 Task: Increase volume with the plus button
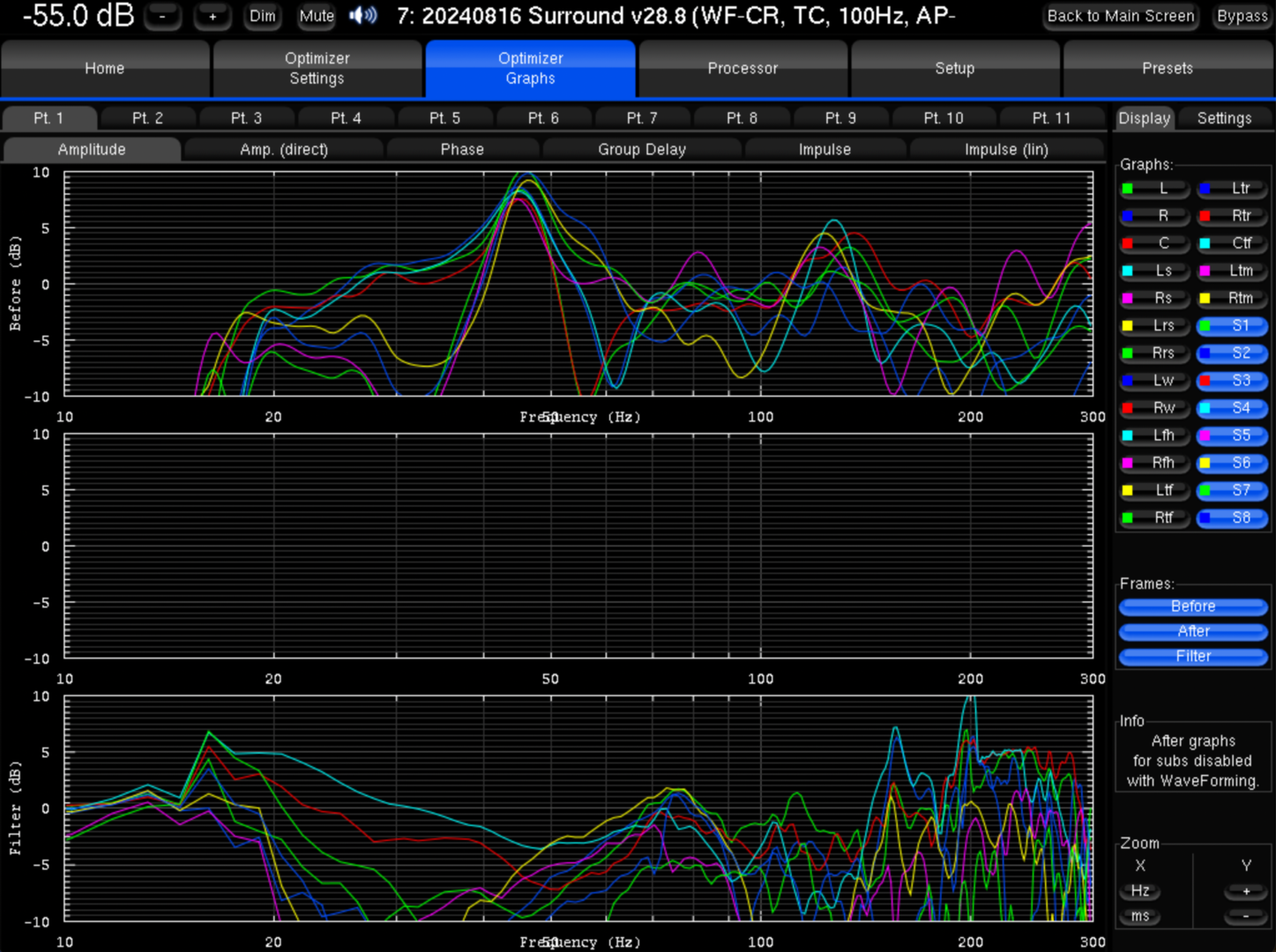(x=213, y=16)
